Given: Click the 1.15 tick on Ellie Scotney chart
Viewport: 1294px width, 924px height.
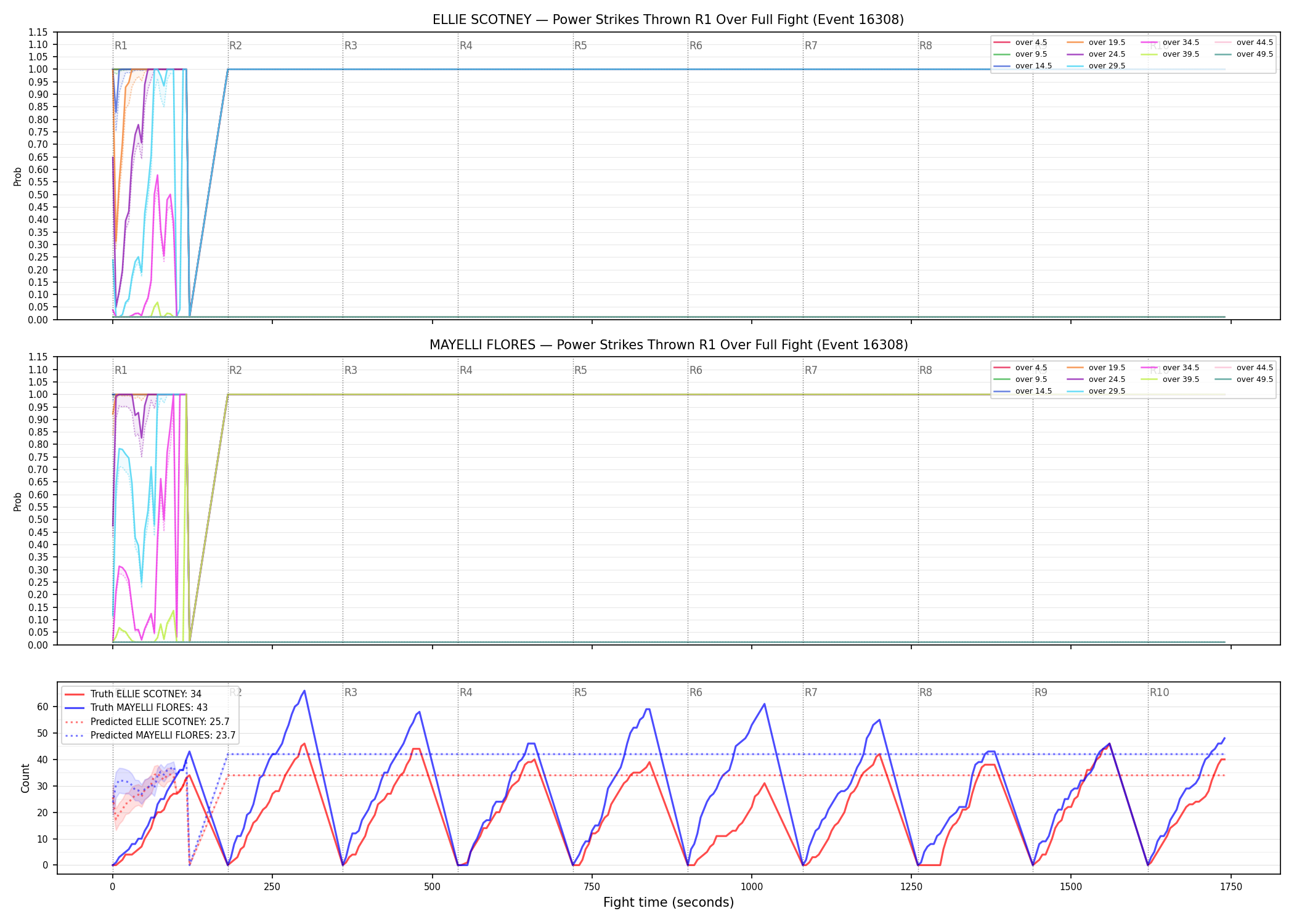Looking at the screenshot, I should tap(38, 32).
